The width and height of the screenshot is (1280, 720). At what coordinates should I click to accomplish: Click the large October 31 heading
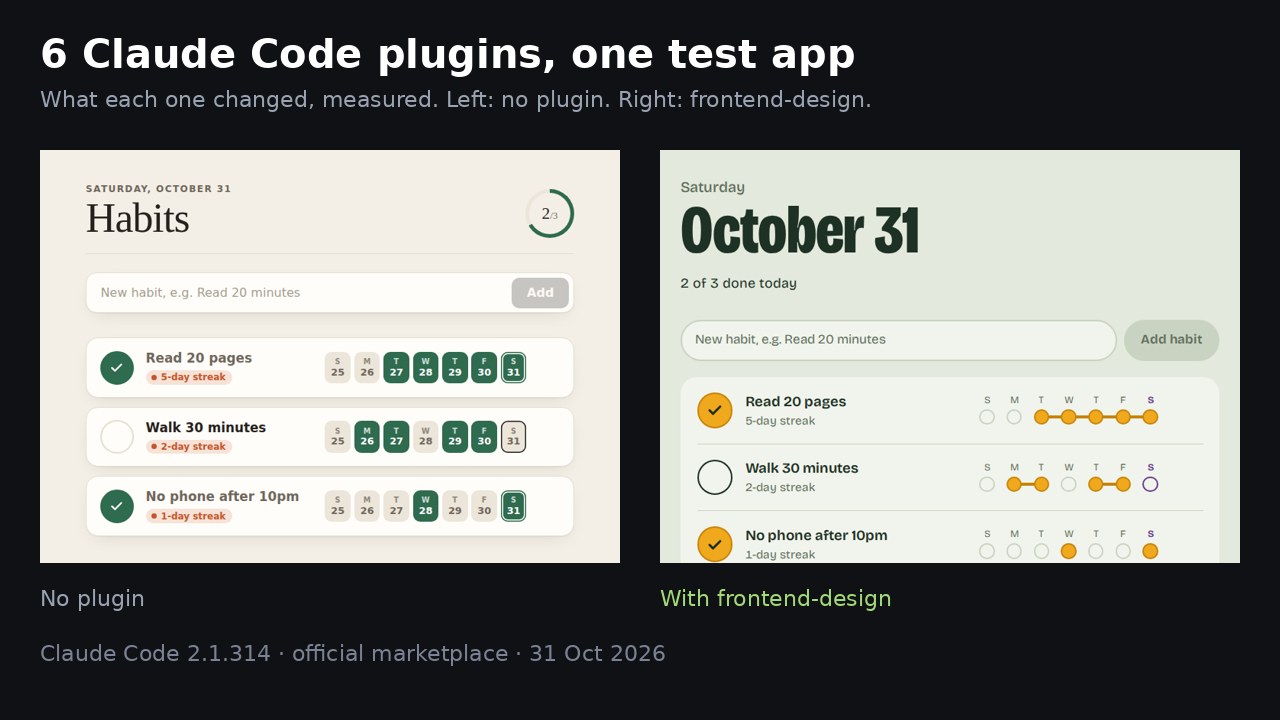[799, 230]
